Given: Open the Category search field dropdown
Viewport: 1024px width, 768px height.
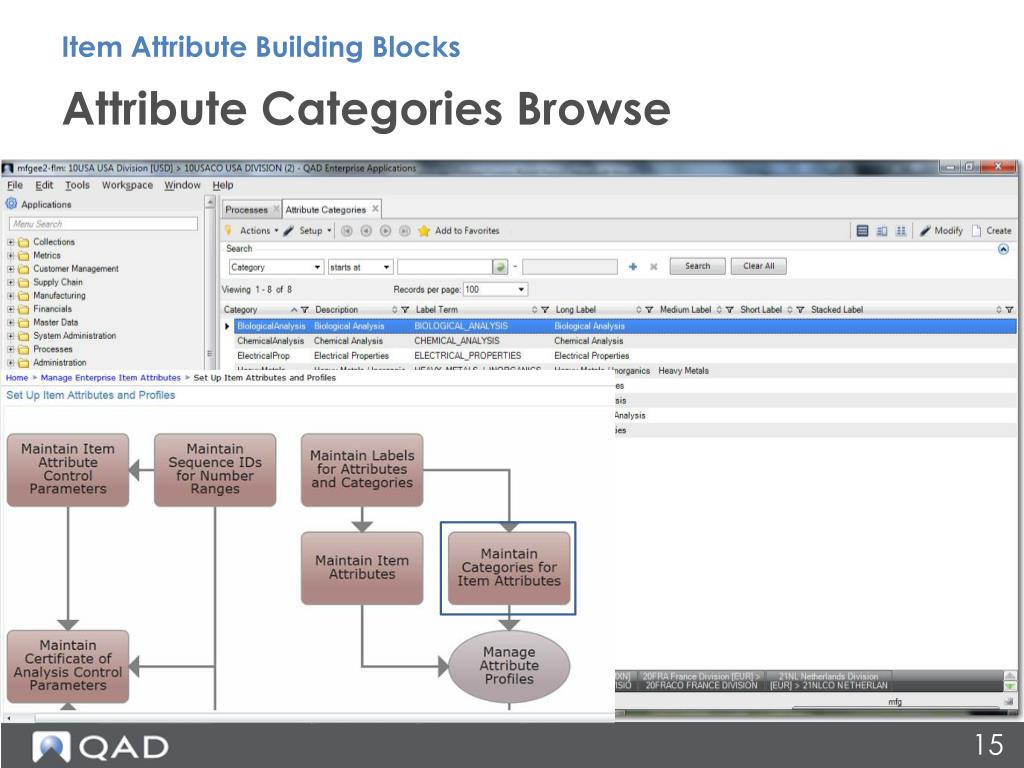Looking at the screenshot, I should click(317, 267).
